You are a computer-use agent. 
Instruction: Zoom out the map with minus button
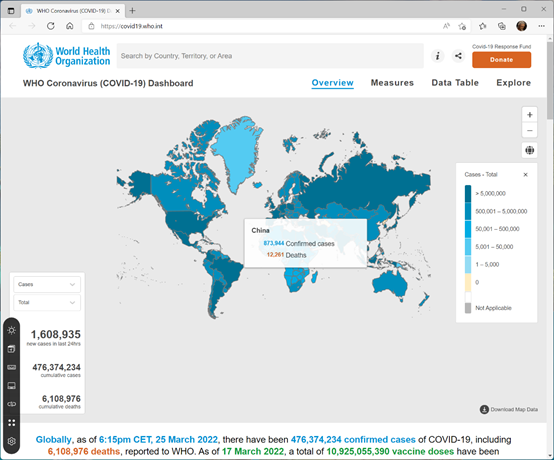click(530, 130)
